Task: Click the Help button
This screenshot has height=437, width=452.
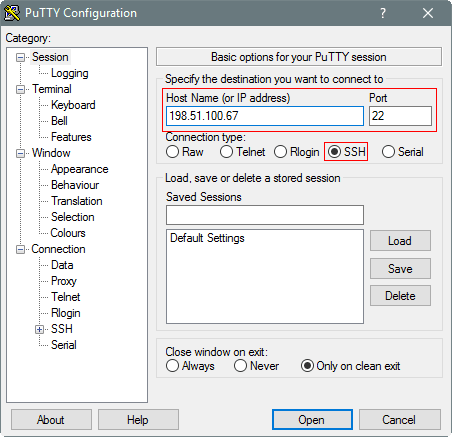Action: pos(138,420)
